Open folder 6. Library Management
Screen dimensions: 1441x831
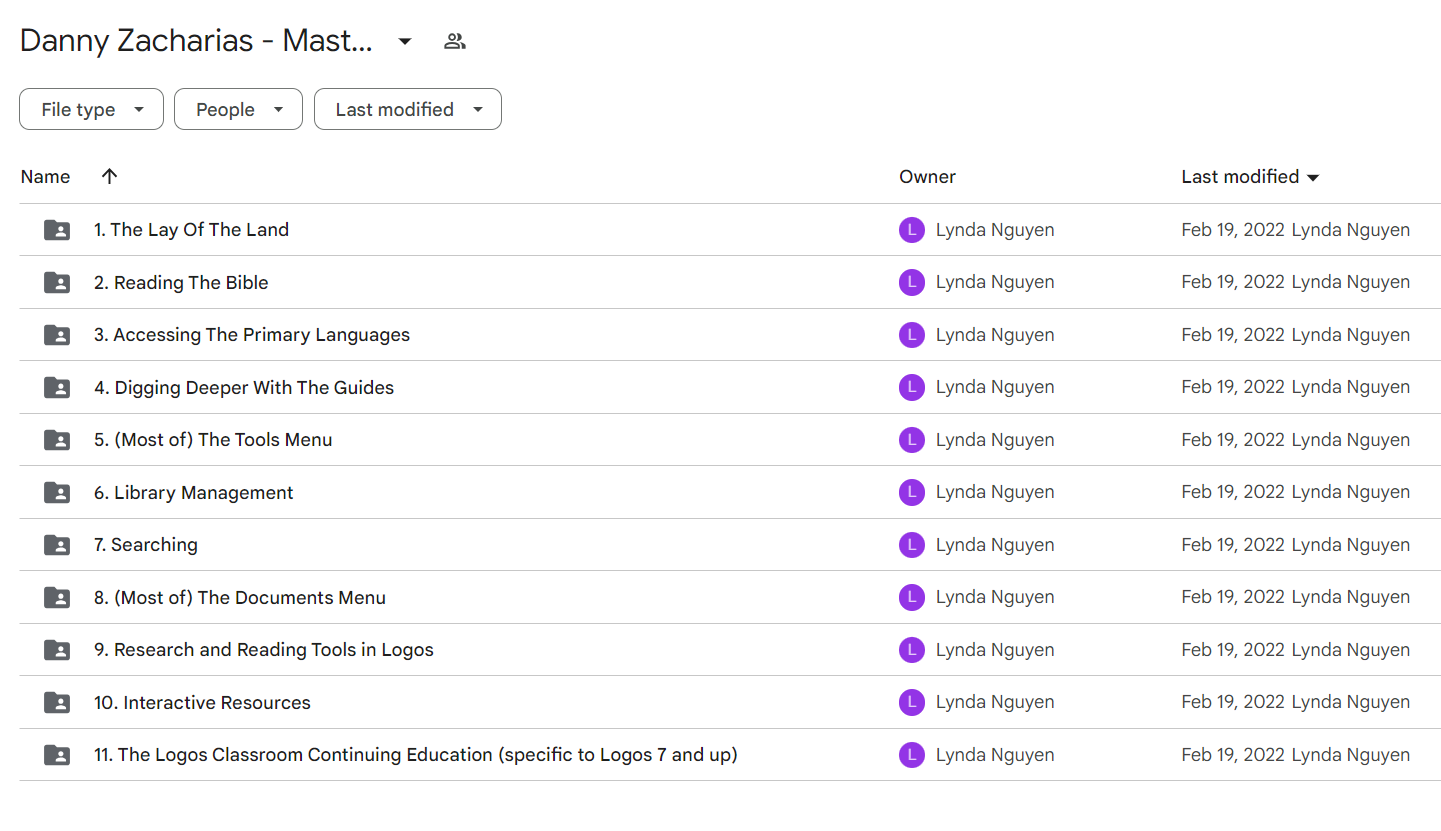coord(194,493)
